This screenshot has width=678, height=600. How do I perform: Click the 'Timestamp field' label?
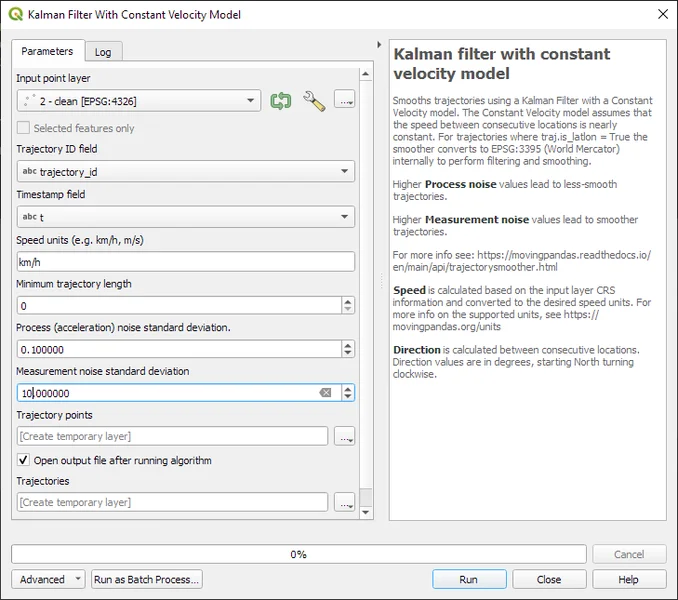(x=51, y=195)
